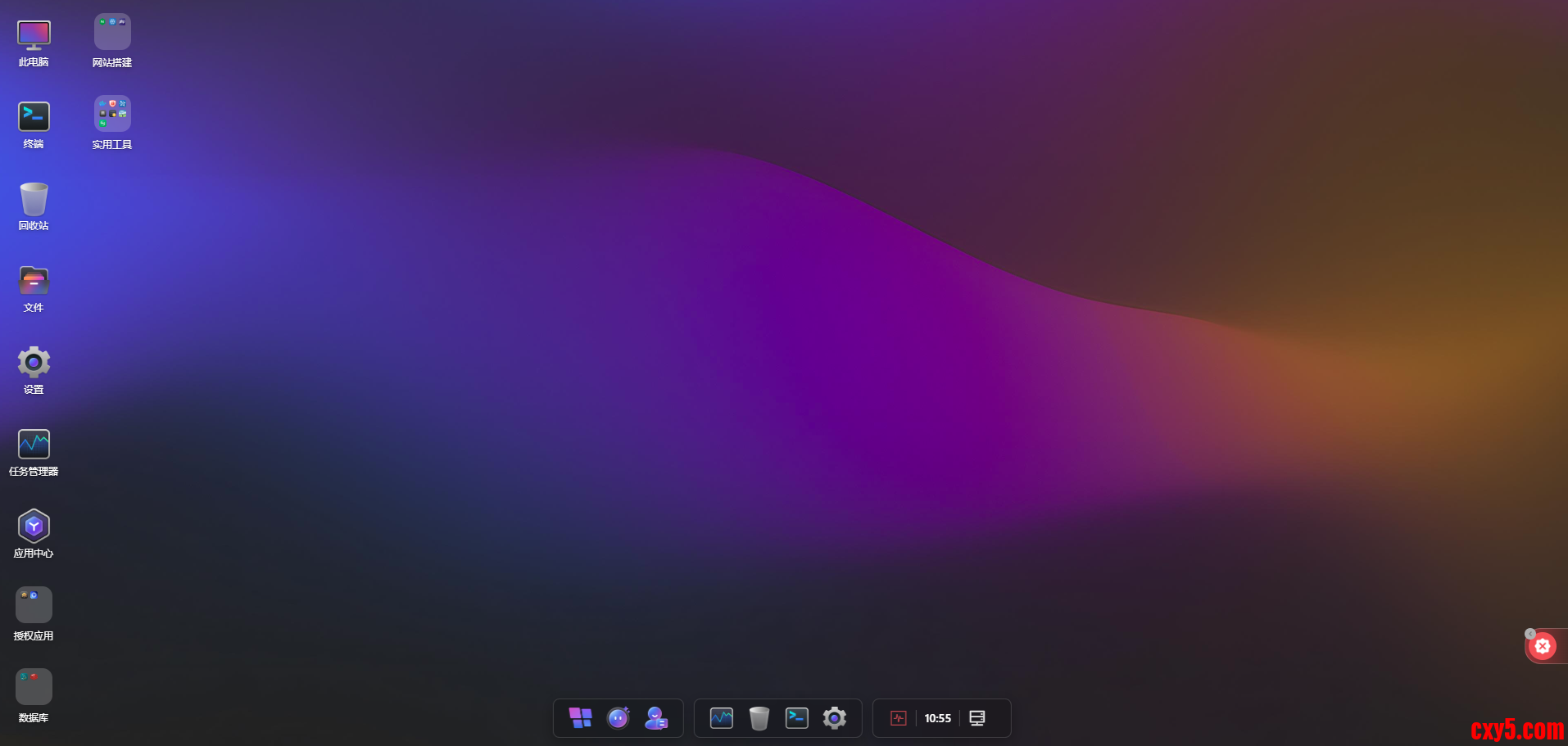Open the 设置 settings app
Viewport: 1568px width, 746px height.
(33, 363)
